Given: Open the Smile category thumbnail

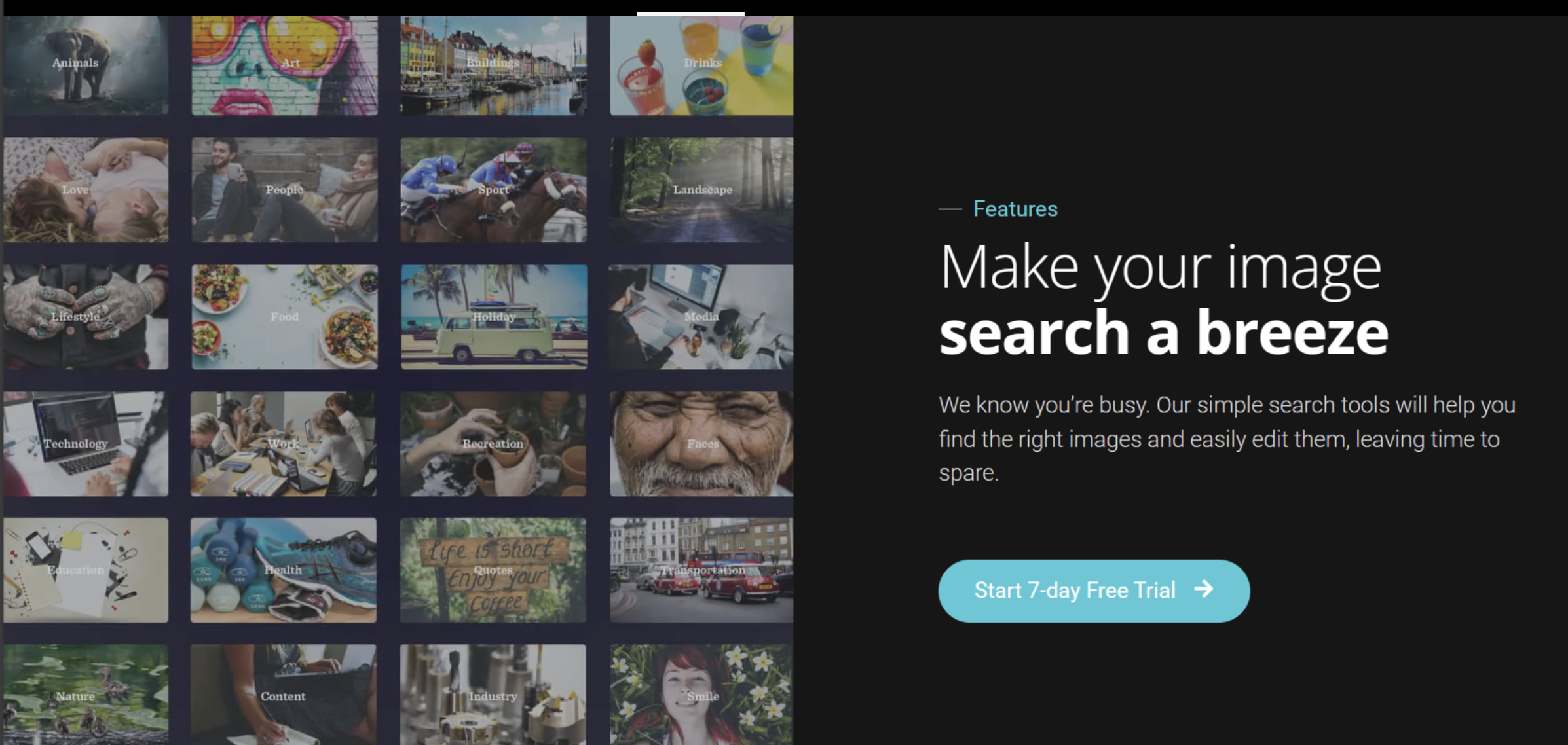Looking at the screenshot, I should coord(701,695).
